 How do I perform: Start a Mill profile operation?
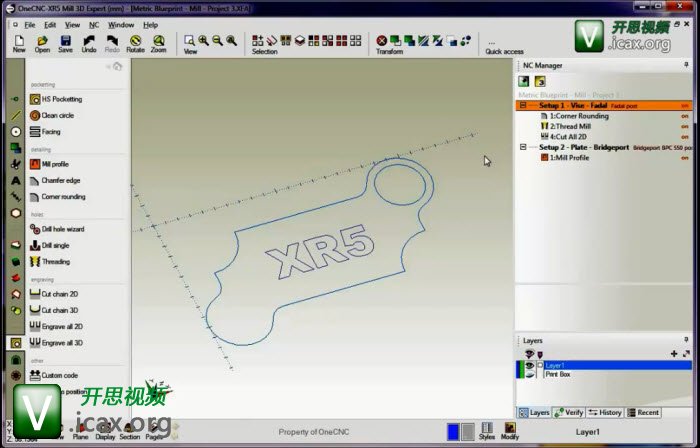(x=49, y=164)
